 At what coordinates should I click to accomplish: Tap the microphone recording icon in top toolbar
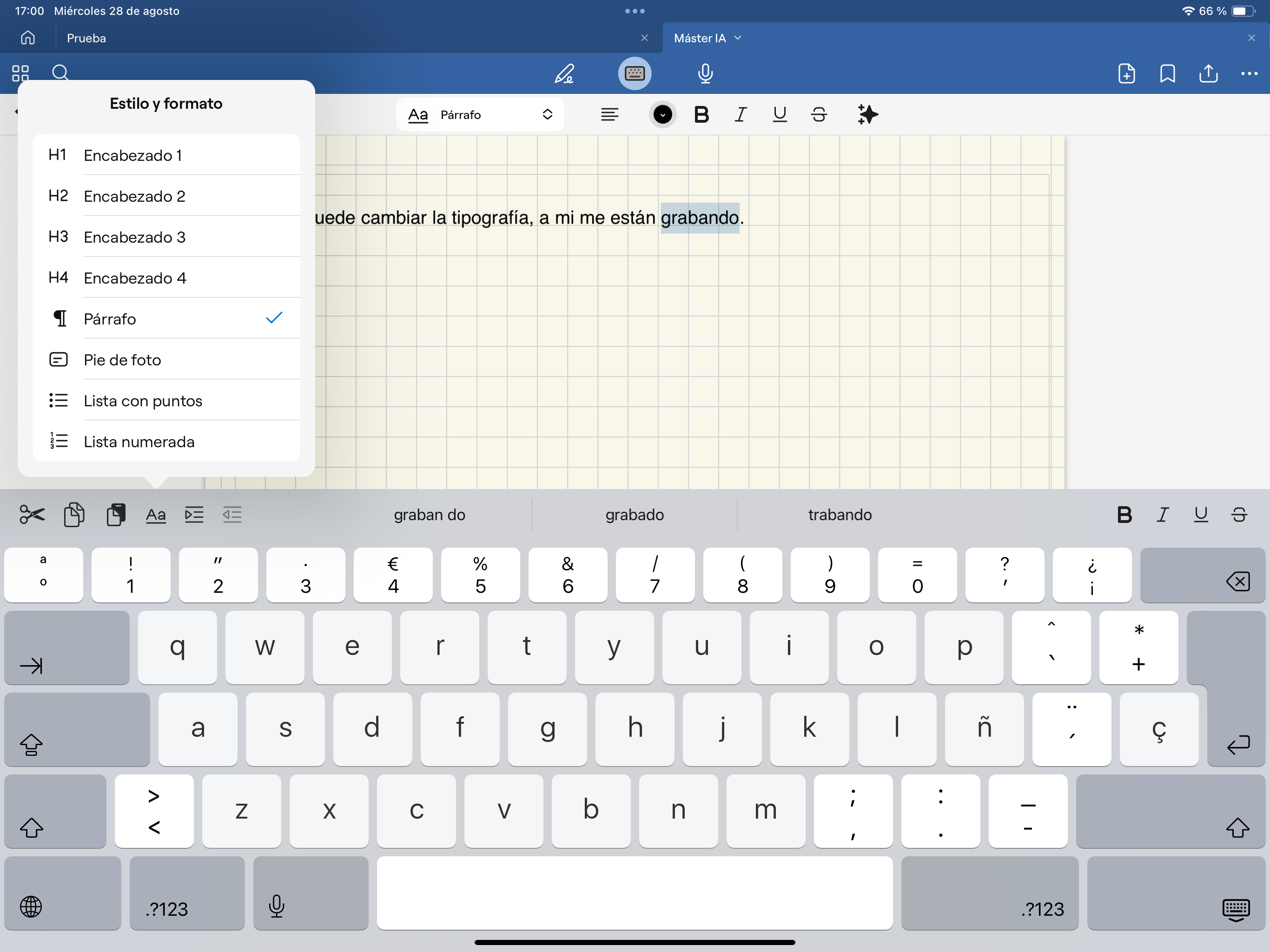pos(705,73)
